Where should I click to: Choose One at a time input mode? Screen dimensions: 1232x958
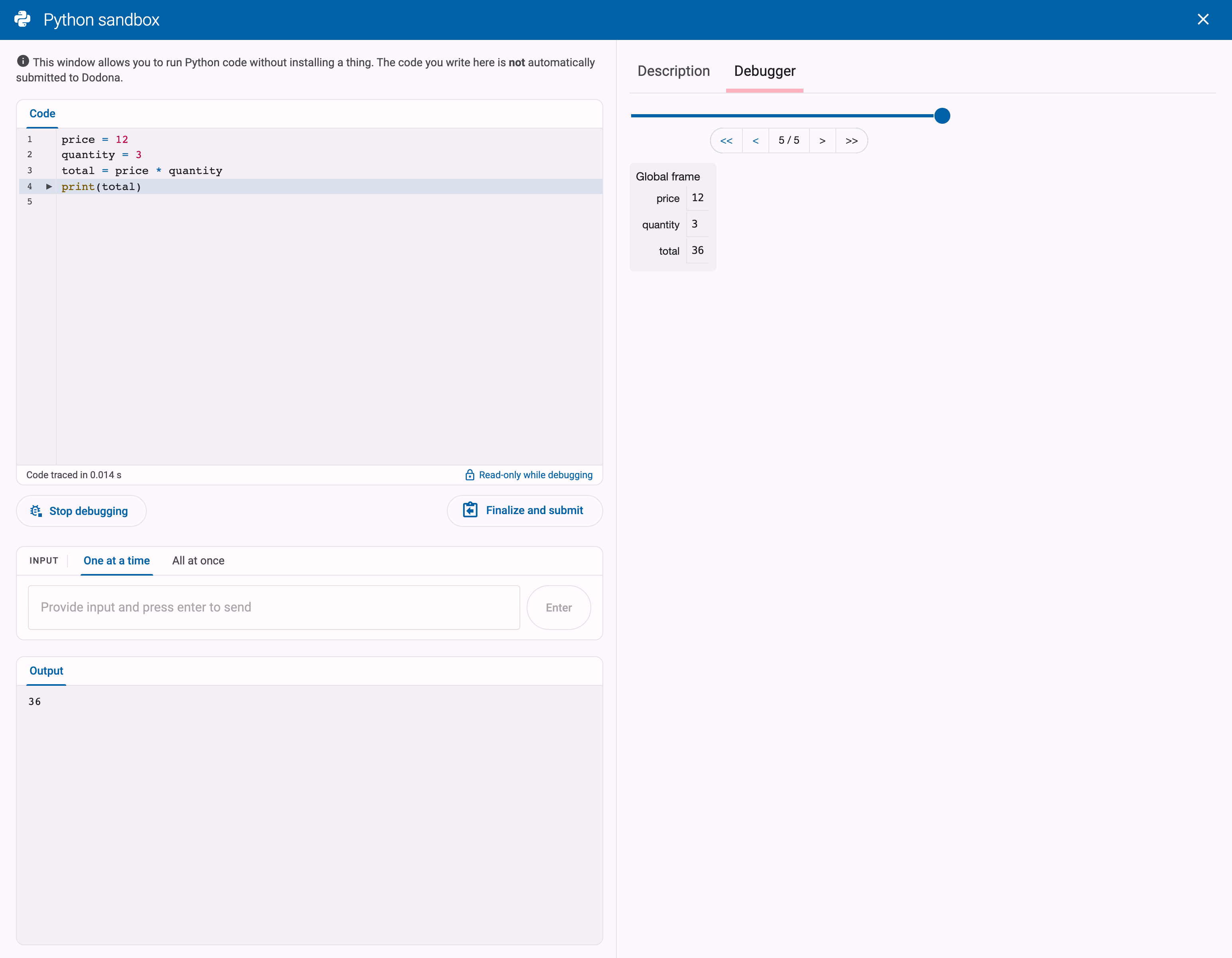[x=117, y=560]
